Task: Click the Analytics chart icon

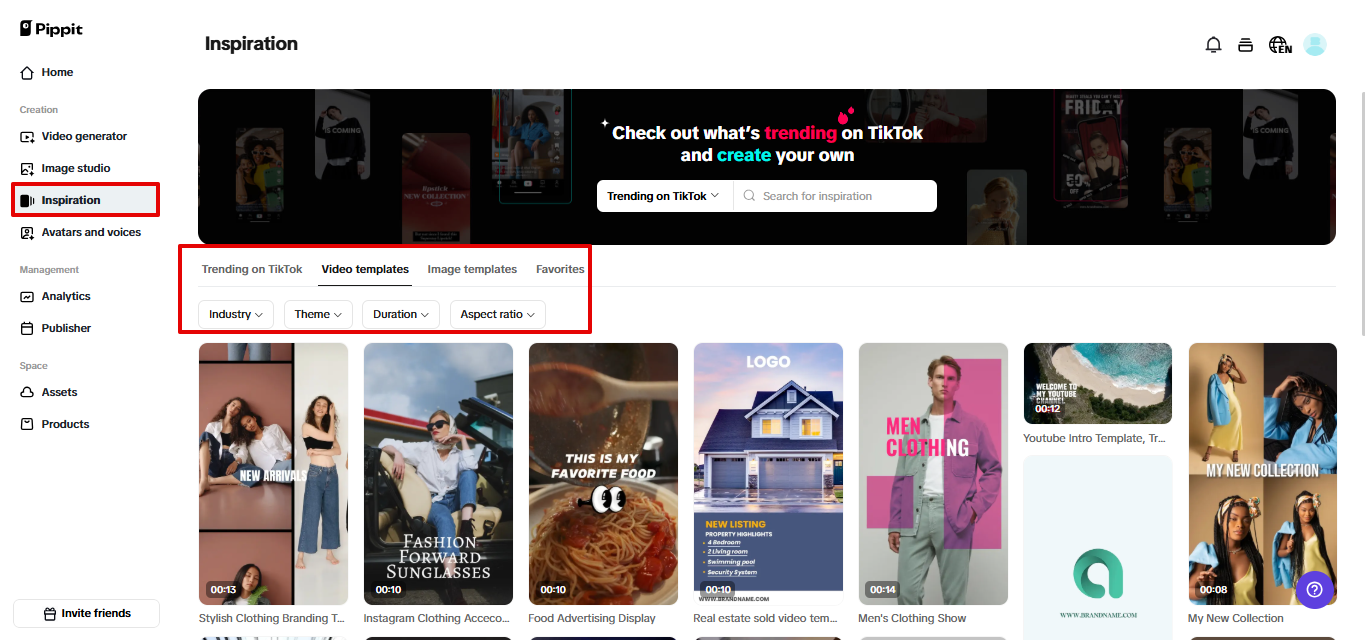Action: point(27,296)
